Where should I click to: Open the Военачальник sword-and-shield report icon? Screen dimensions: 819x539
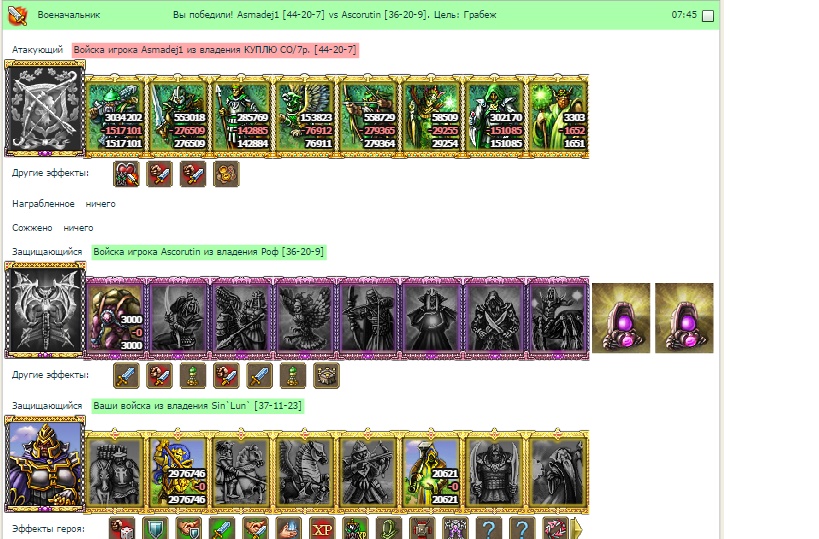pyautogui.click(x=18, y=15)
